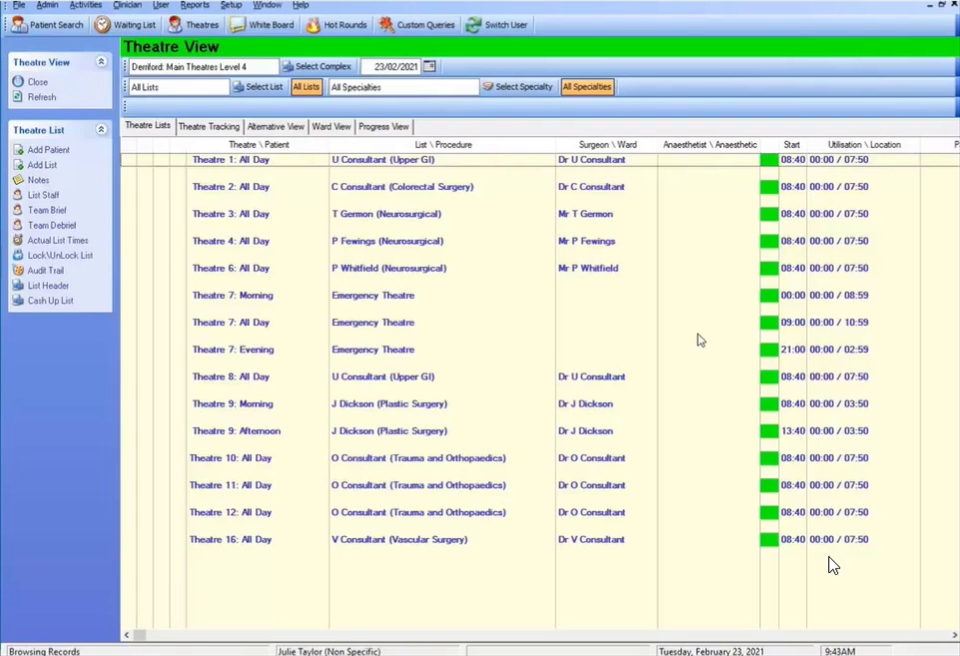Click green status box for Theatre 1
This screenshot has height=656, width=960.
769,160
